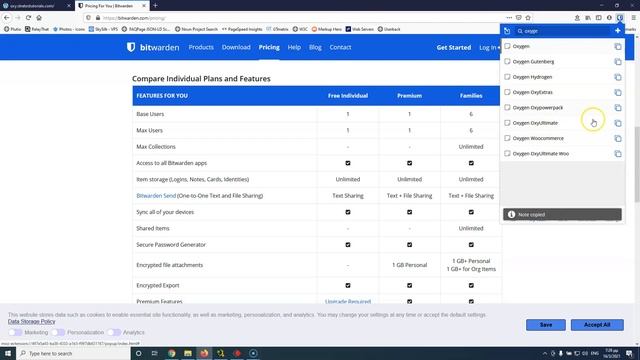Open the Oxygen Woocommerce entry
This screenshot has width=640, height=360.
[538, 139]
